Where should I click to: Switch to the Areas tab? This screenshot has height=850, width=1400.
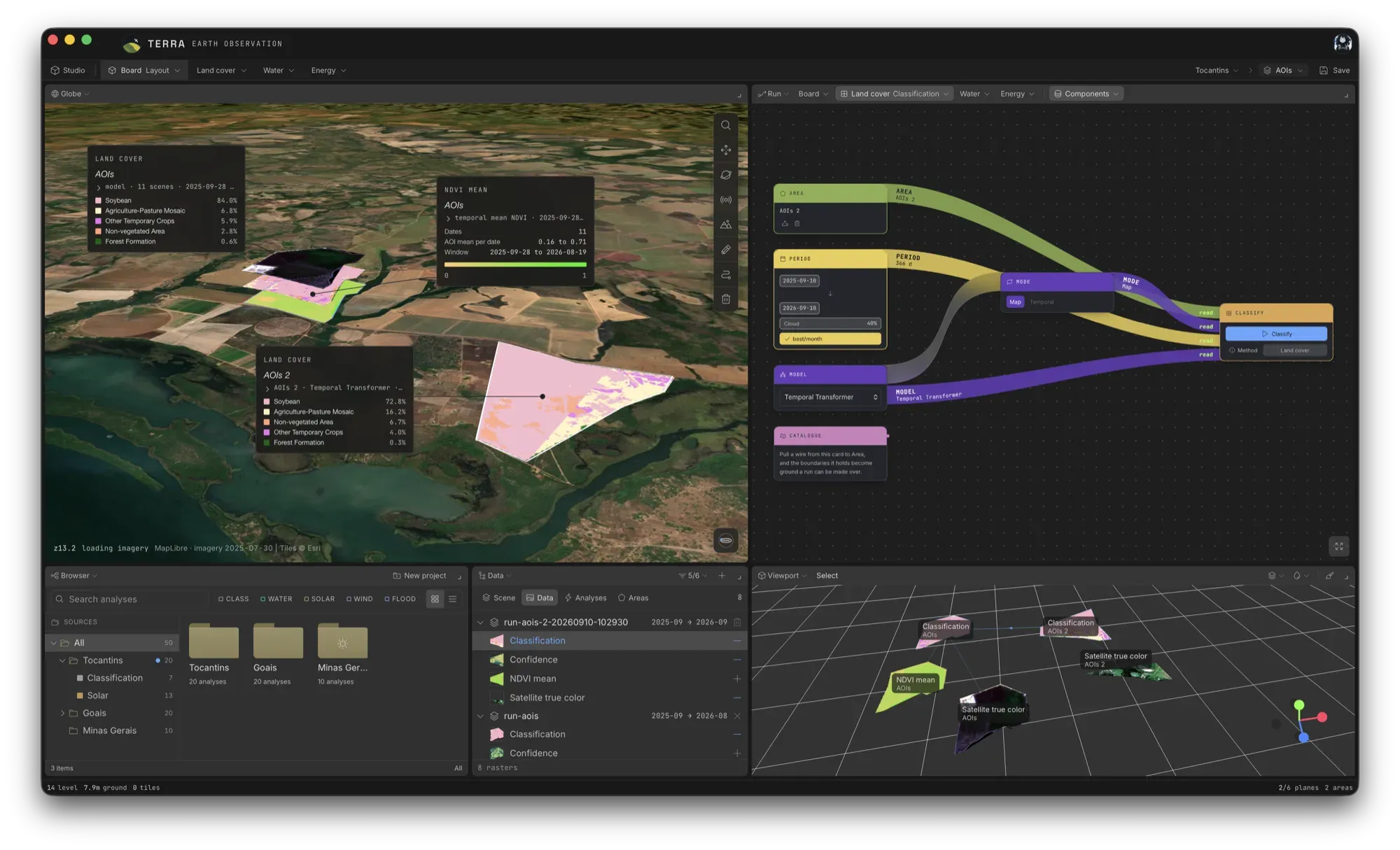pos(633,598)
